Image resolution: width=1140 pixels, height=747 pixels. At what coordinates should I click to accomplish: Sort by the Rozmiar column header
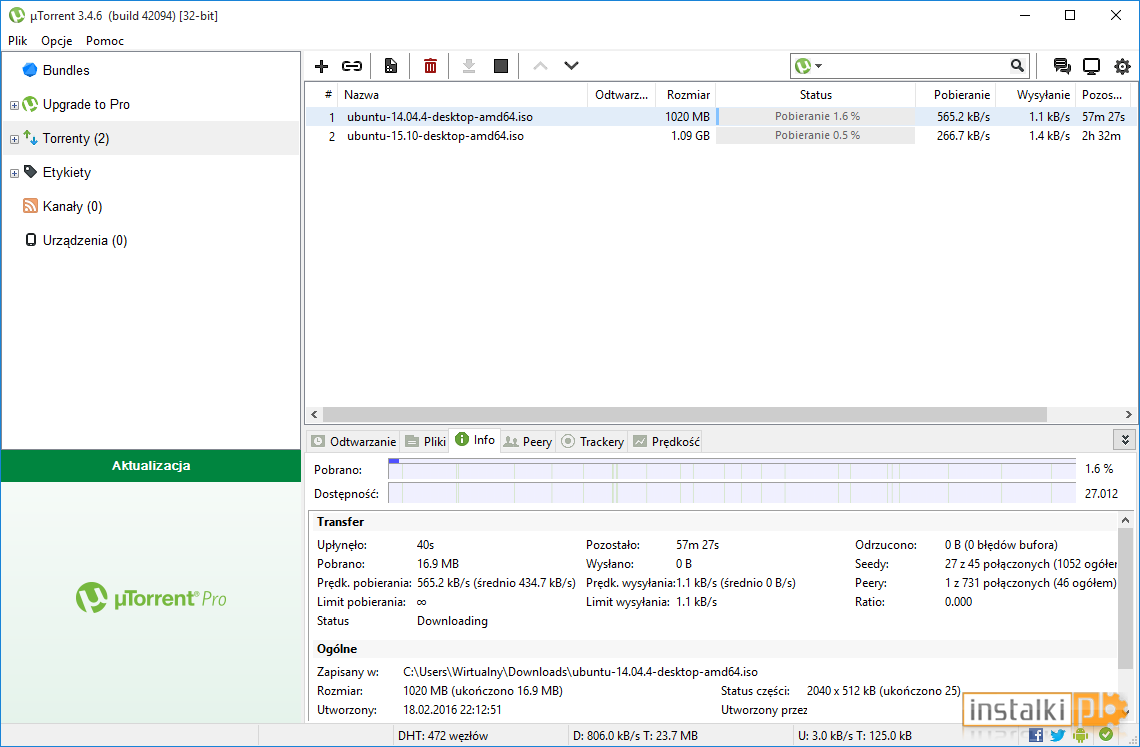(686, 95)
